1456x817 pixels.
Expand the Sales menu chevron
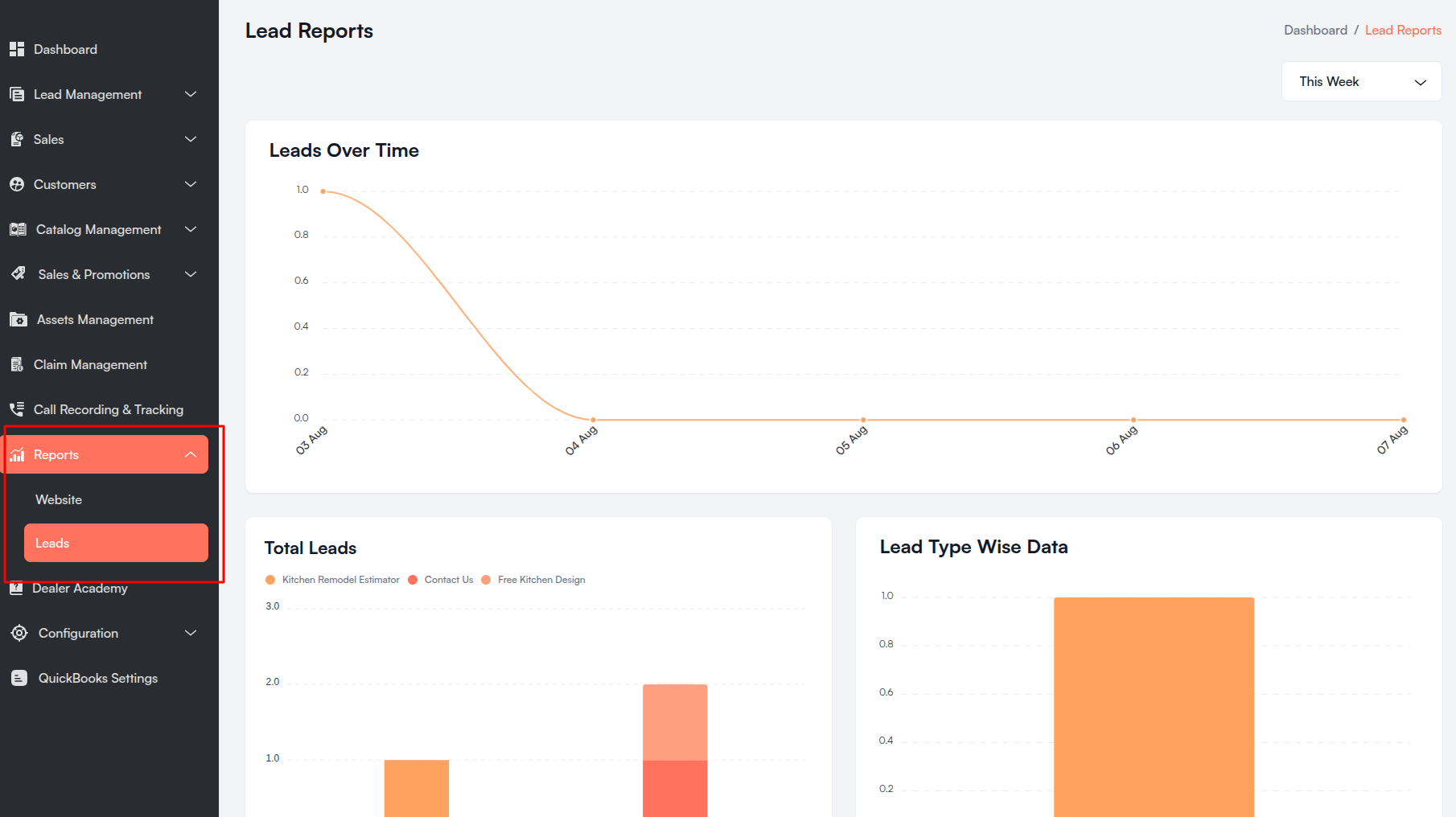coord(191,139)
